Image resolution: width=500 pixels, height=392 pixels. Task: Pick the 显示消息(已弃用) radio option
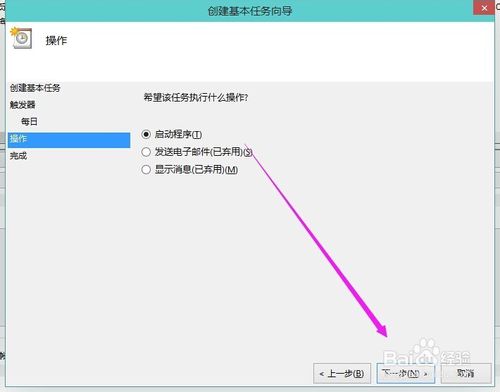[146, 170]
